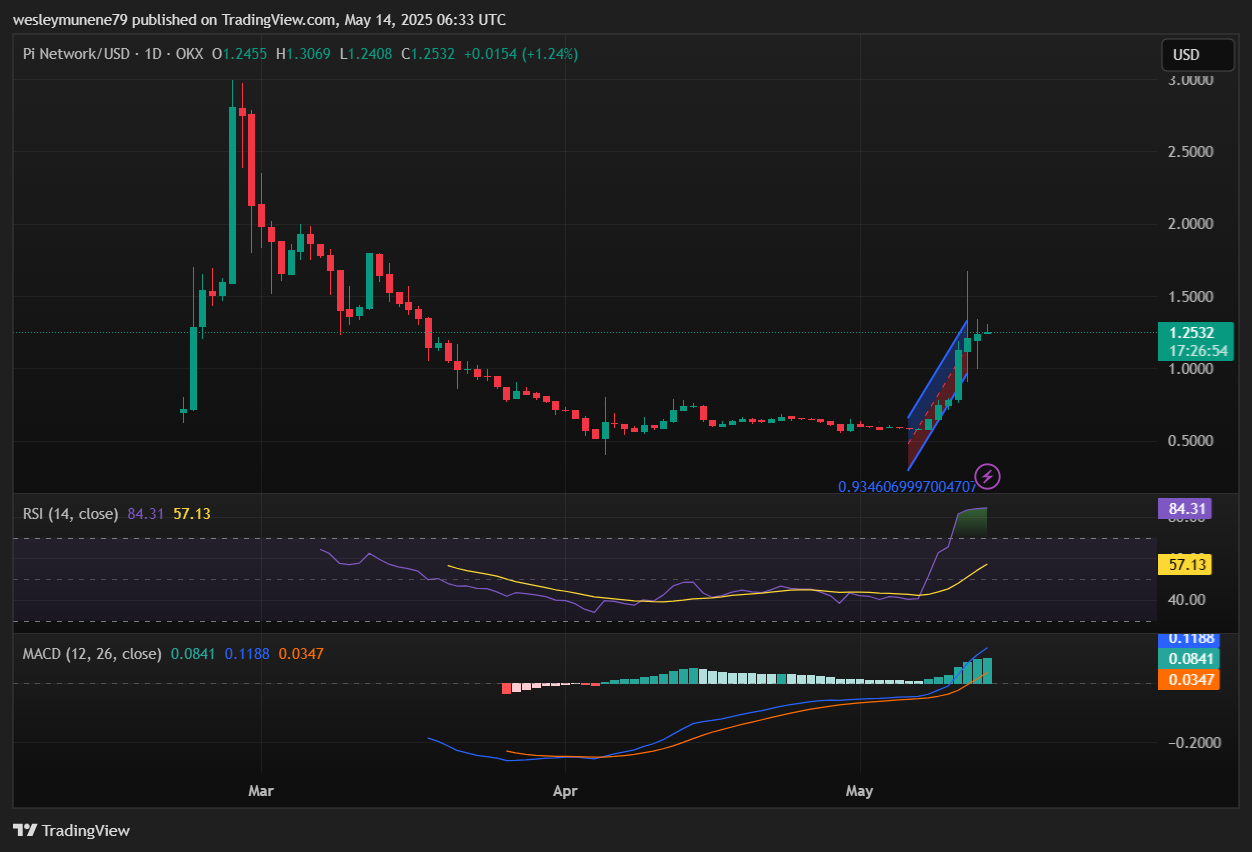The height and width of the screenshot is (852, 1252).
Task: Click the open value O1.2455
Action: click(x=240, y=54)
